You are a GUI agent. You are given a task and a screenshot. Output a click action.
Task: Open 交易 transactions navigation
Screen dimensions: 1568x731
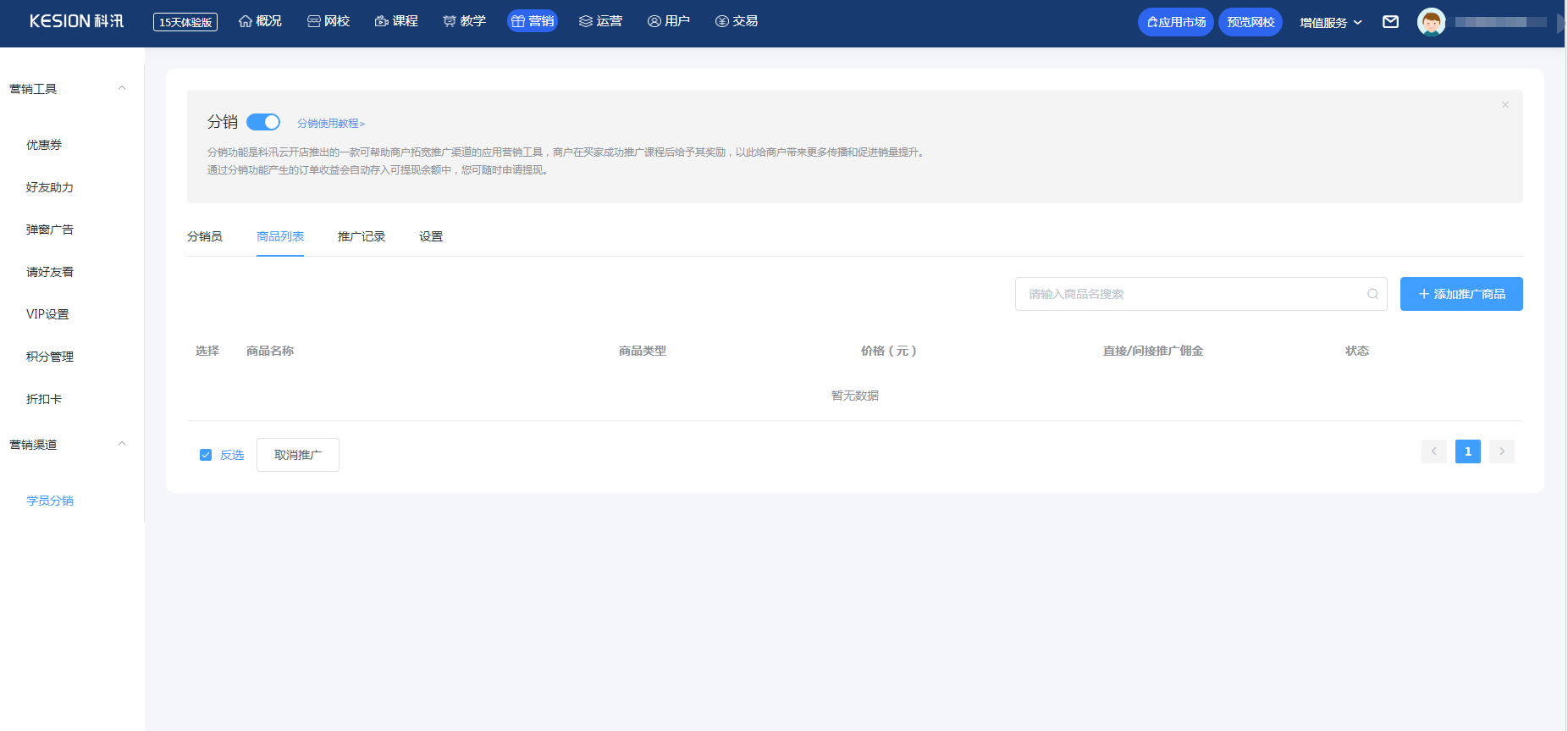736,21
